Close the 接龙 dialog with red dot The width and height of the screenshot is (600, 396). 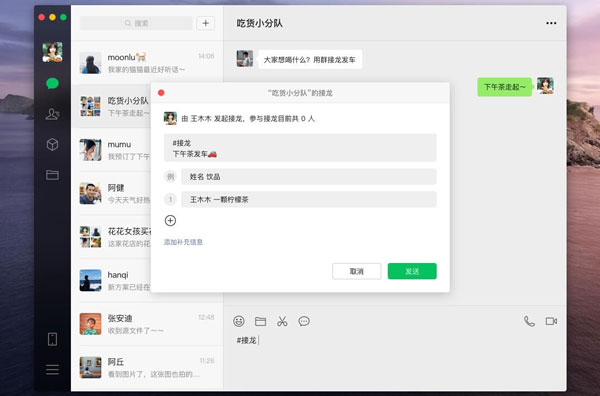pos(161,93)
